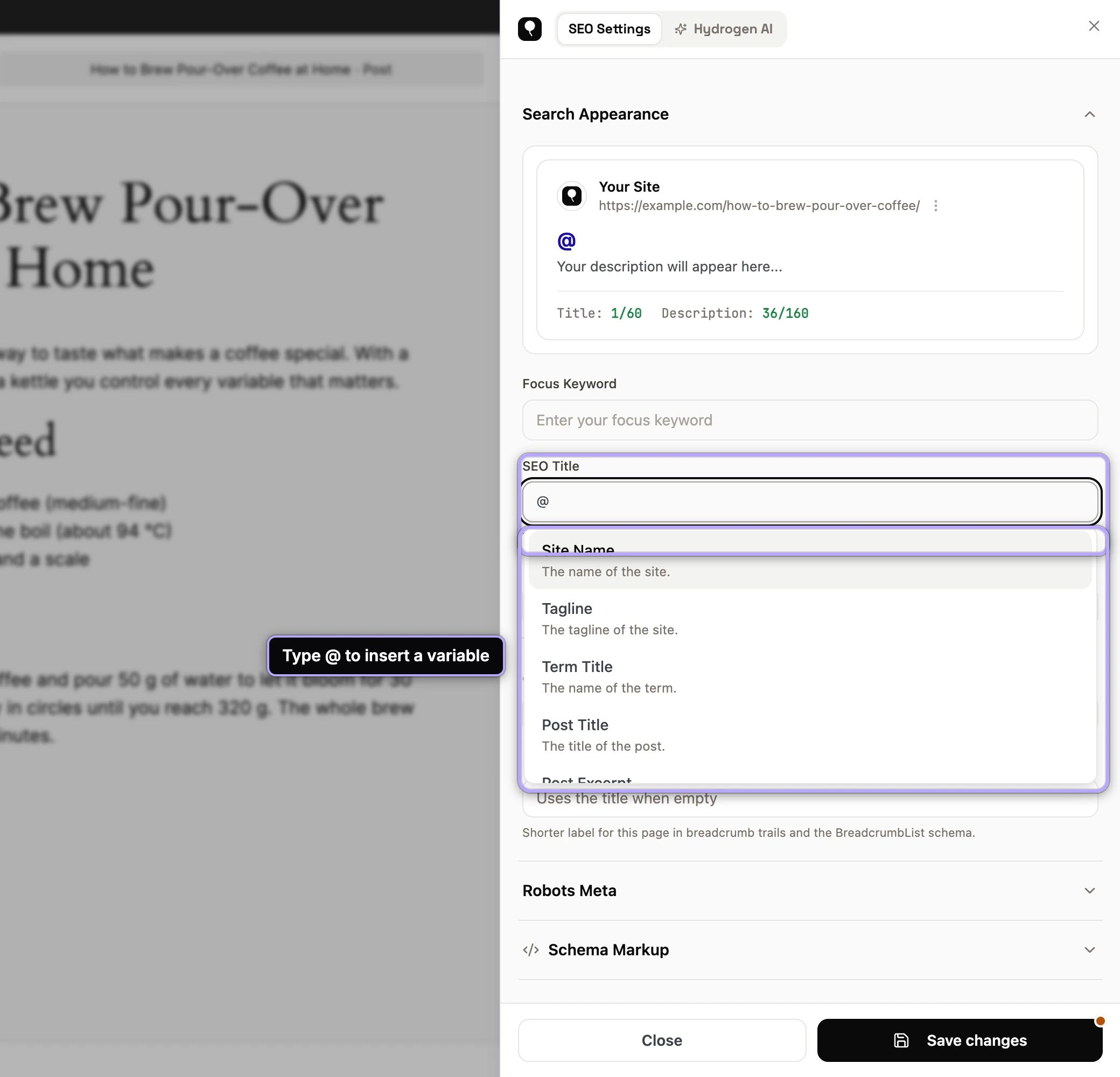The image size is (1120, 1077).
Task: Click the Your Site name in preview
Action: pyautogui.click(x=629, y=187)
